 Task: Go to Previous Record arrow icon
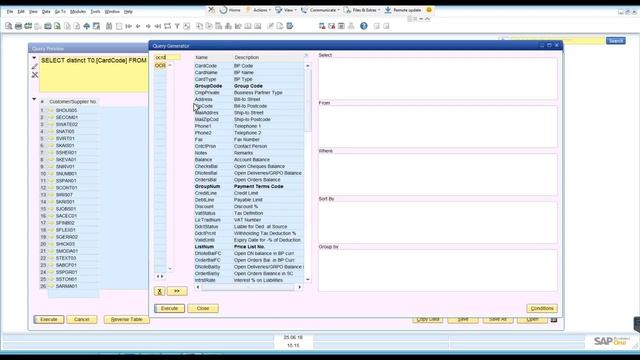point(138,26)
